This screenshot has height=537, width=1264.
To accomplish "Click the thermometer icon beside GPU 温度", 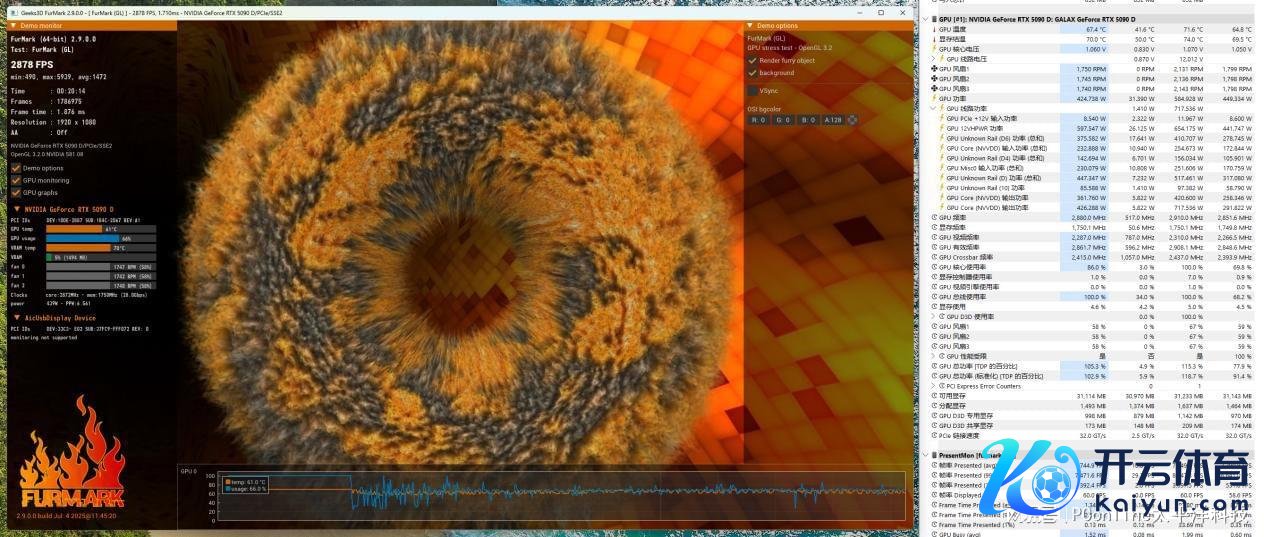I will [x=934, y=30].
